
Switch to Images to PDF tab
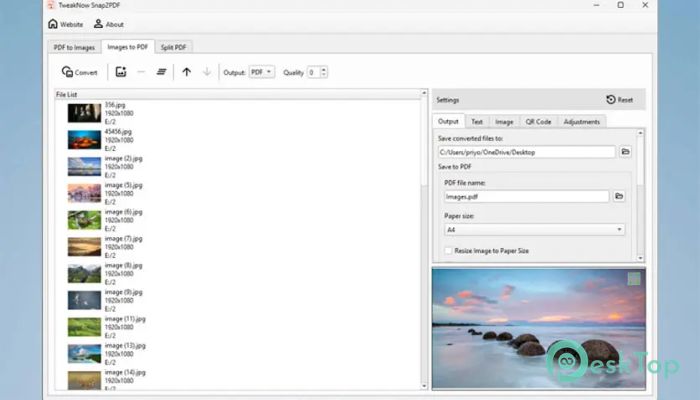click(x=128, y=47)
